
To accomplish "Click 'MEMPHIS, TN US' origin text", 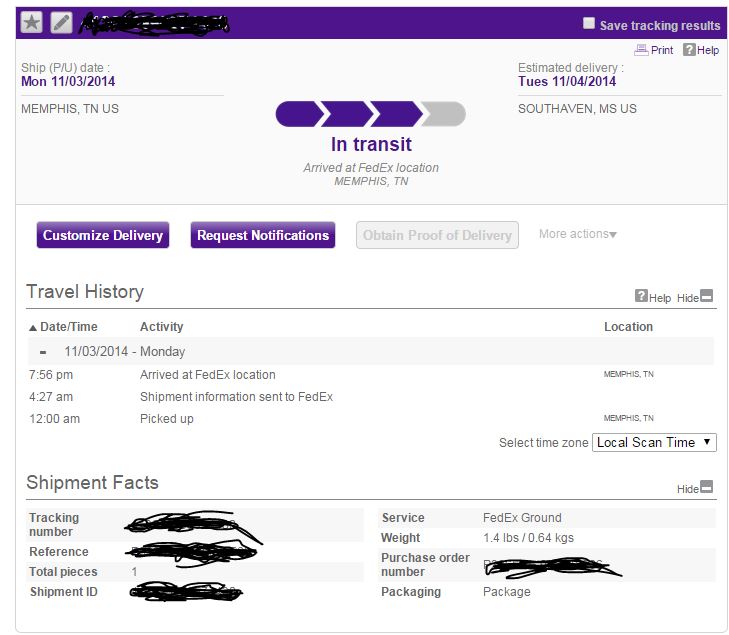I will [70, 109].
